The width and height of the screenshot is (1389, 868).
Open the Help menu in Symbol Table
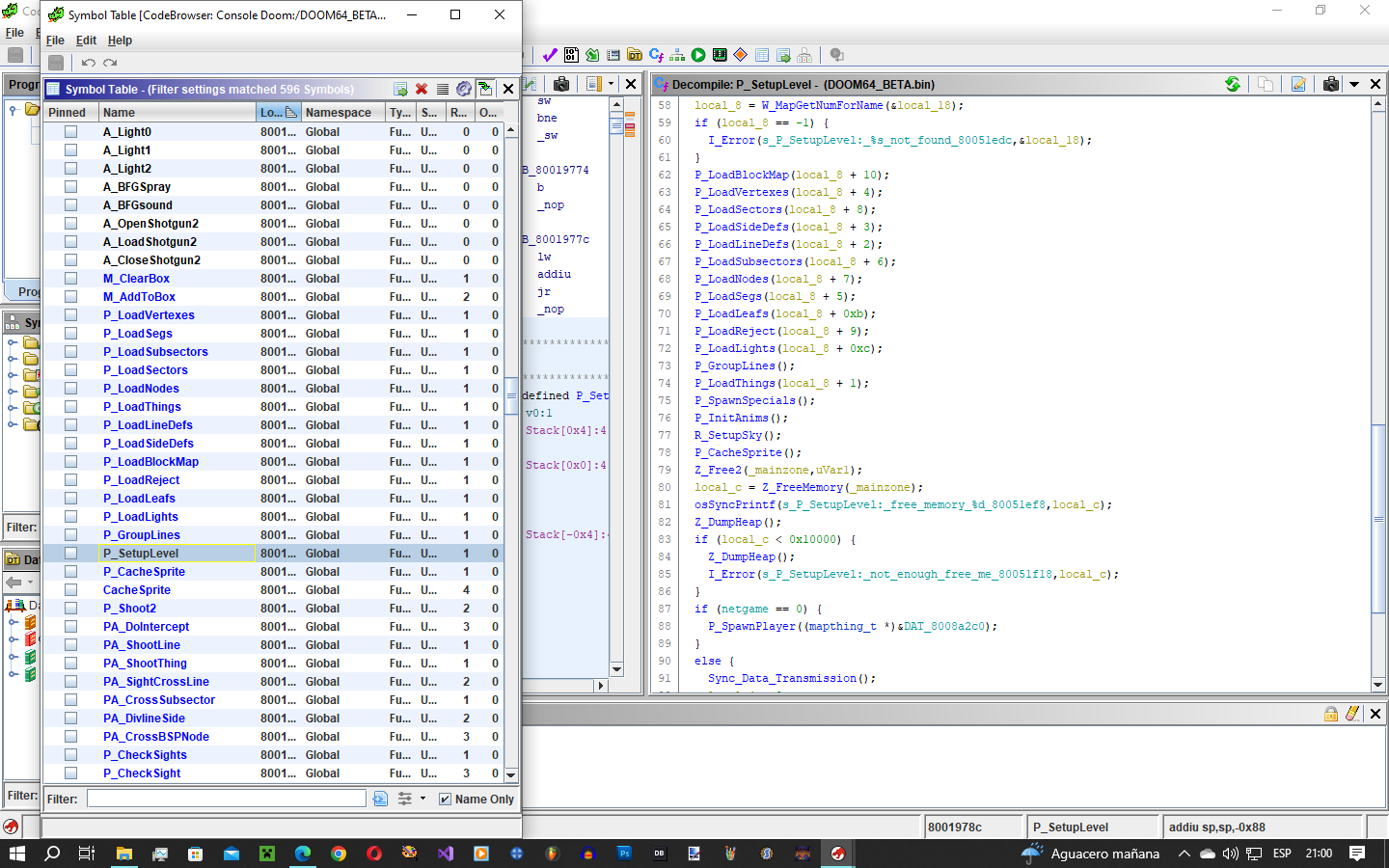point(120,41)
